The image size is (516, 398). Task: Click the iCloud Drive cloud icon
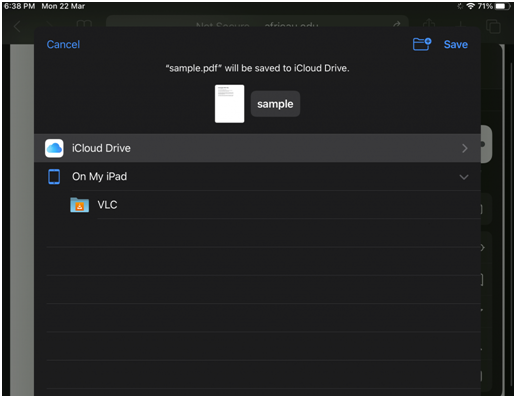54,148
